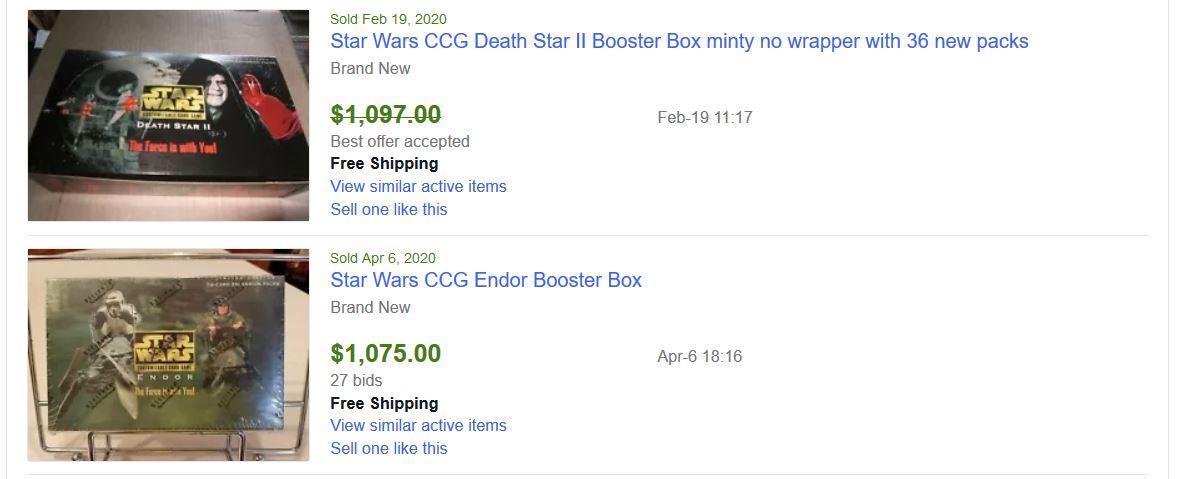Click the Feb-19 11:17 end time
The height and width of the screenshot is (479, 1190).
tap(705, 117)
